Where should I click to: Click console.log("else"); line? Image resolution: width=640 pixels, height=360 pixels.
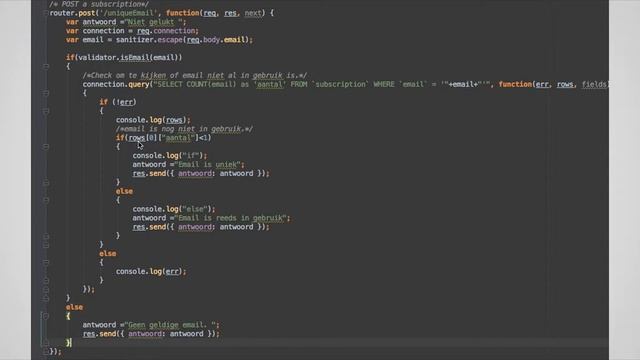click(x=174, y=209)
